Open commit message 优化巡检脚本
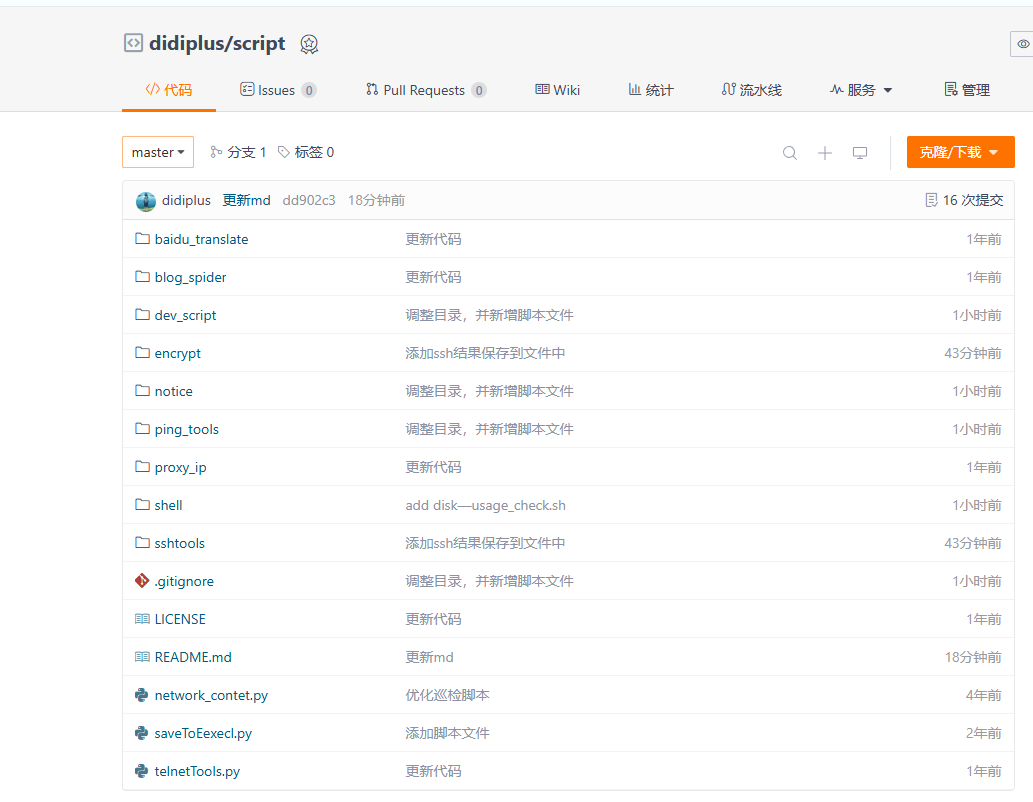 coord(447,695)
